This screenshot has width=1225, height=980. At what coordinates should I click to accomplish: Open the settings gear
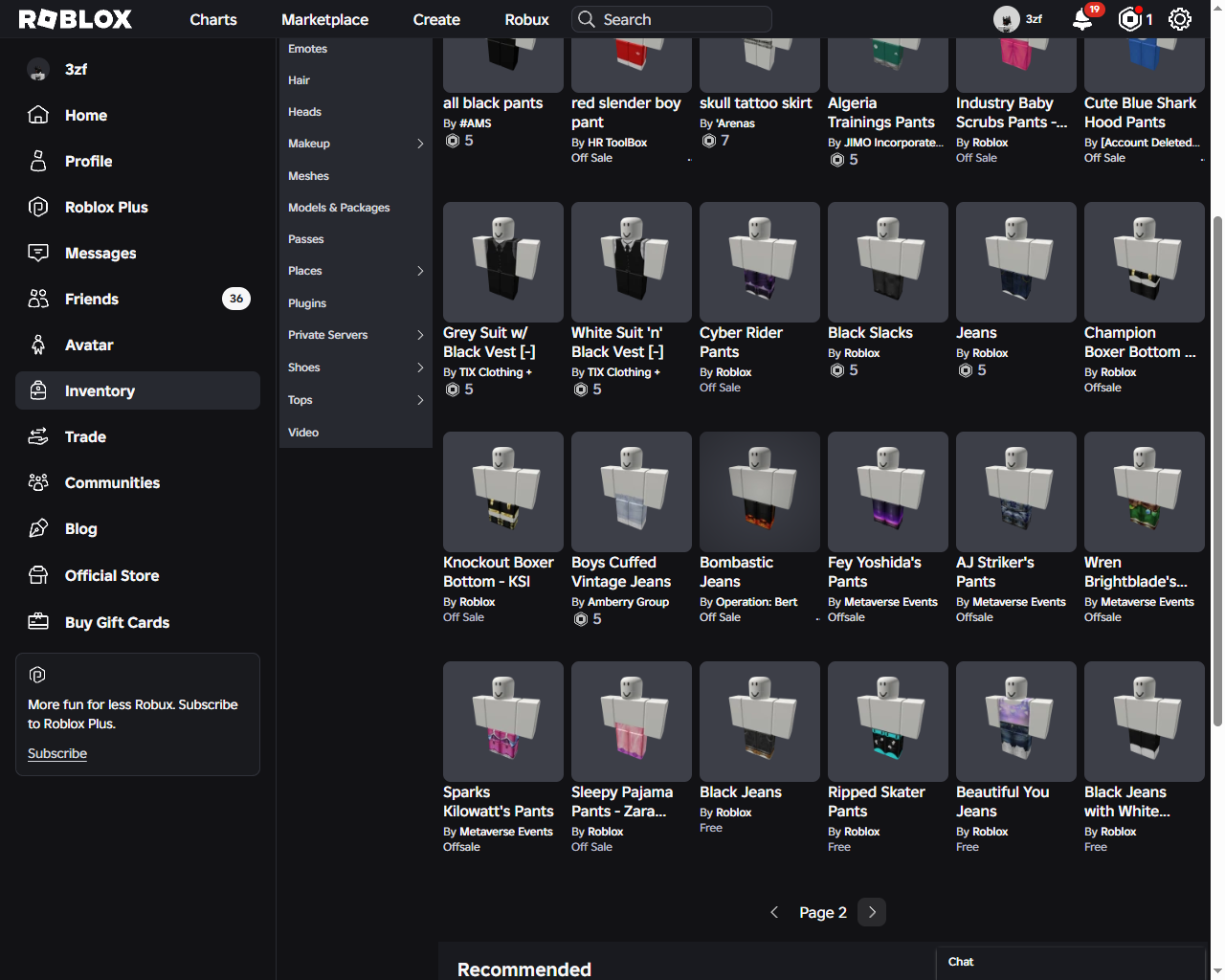(x=1180, y=19)
